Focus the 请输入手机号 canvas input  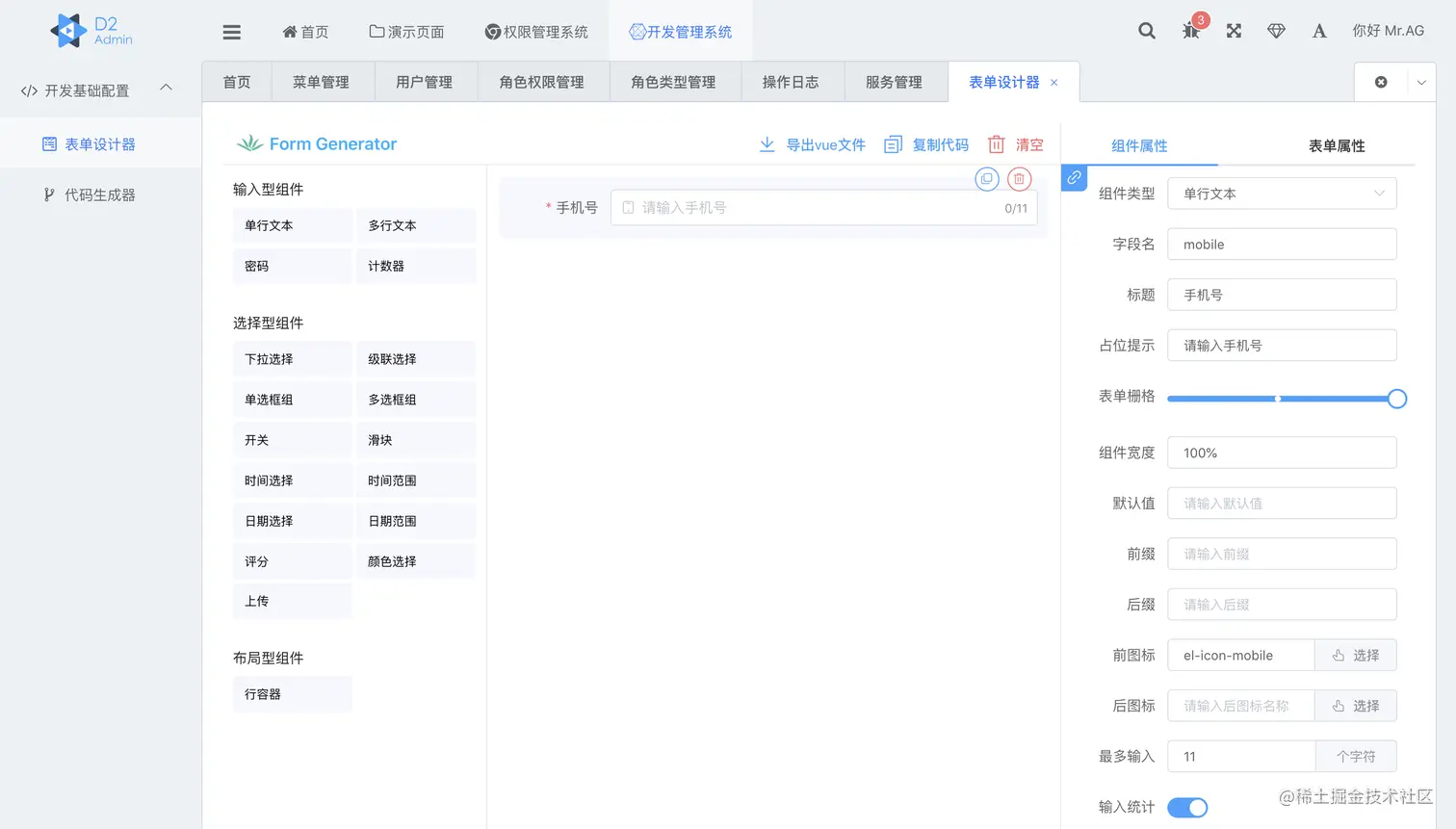click(823, 208)
